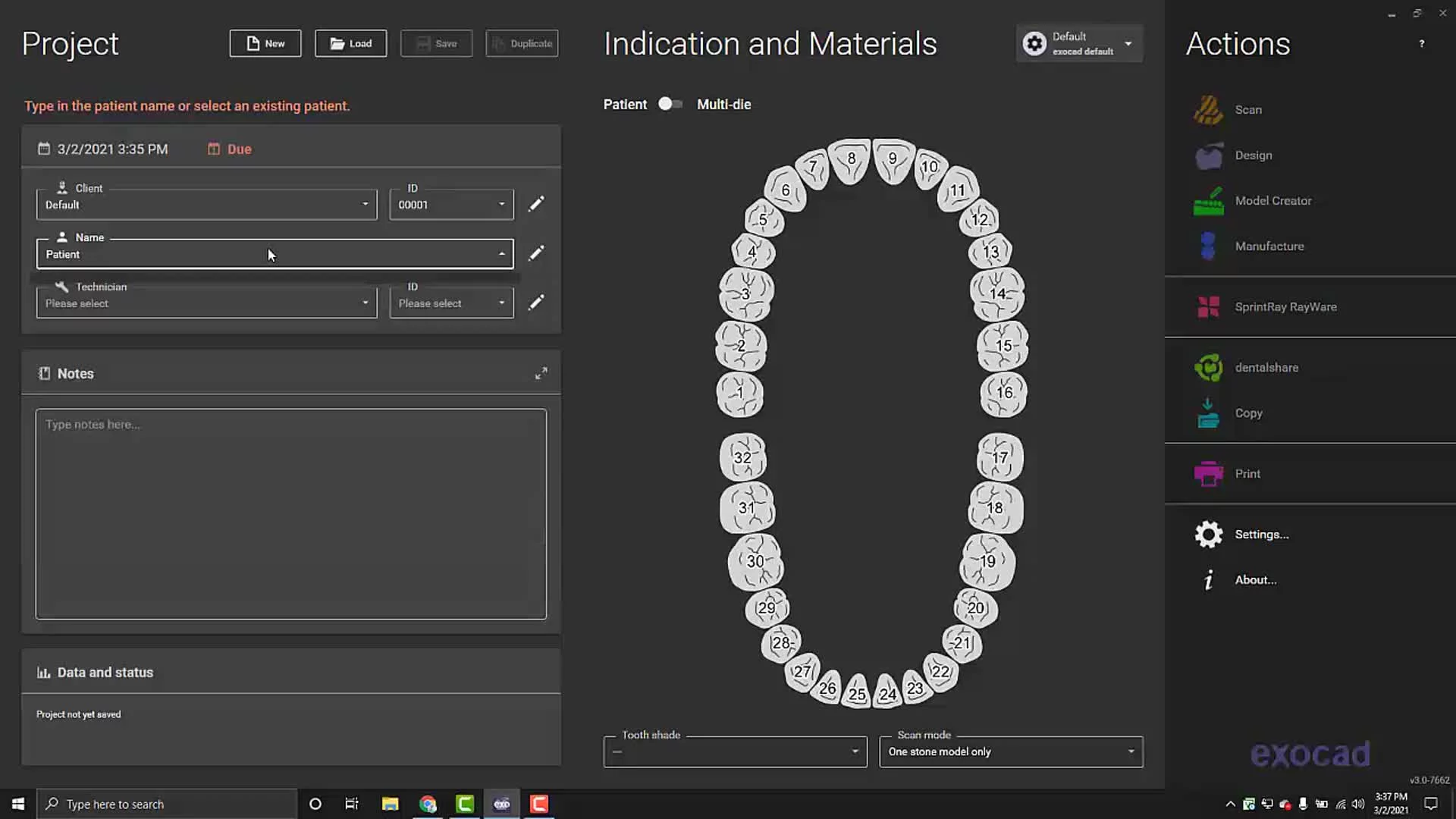This screenshot has height=819, width=1456.
Task: Open the Default exocad default preset dropdown
Action: point(1079,43)
